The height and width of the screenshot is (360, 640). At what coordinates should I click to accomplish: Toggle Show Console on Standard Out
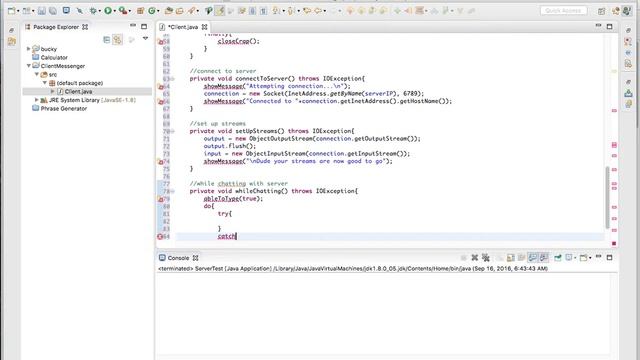point(532,258)
